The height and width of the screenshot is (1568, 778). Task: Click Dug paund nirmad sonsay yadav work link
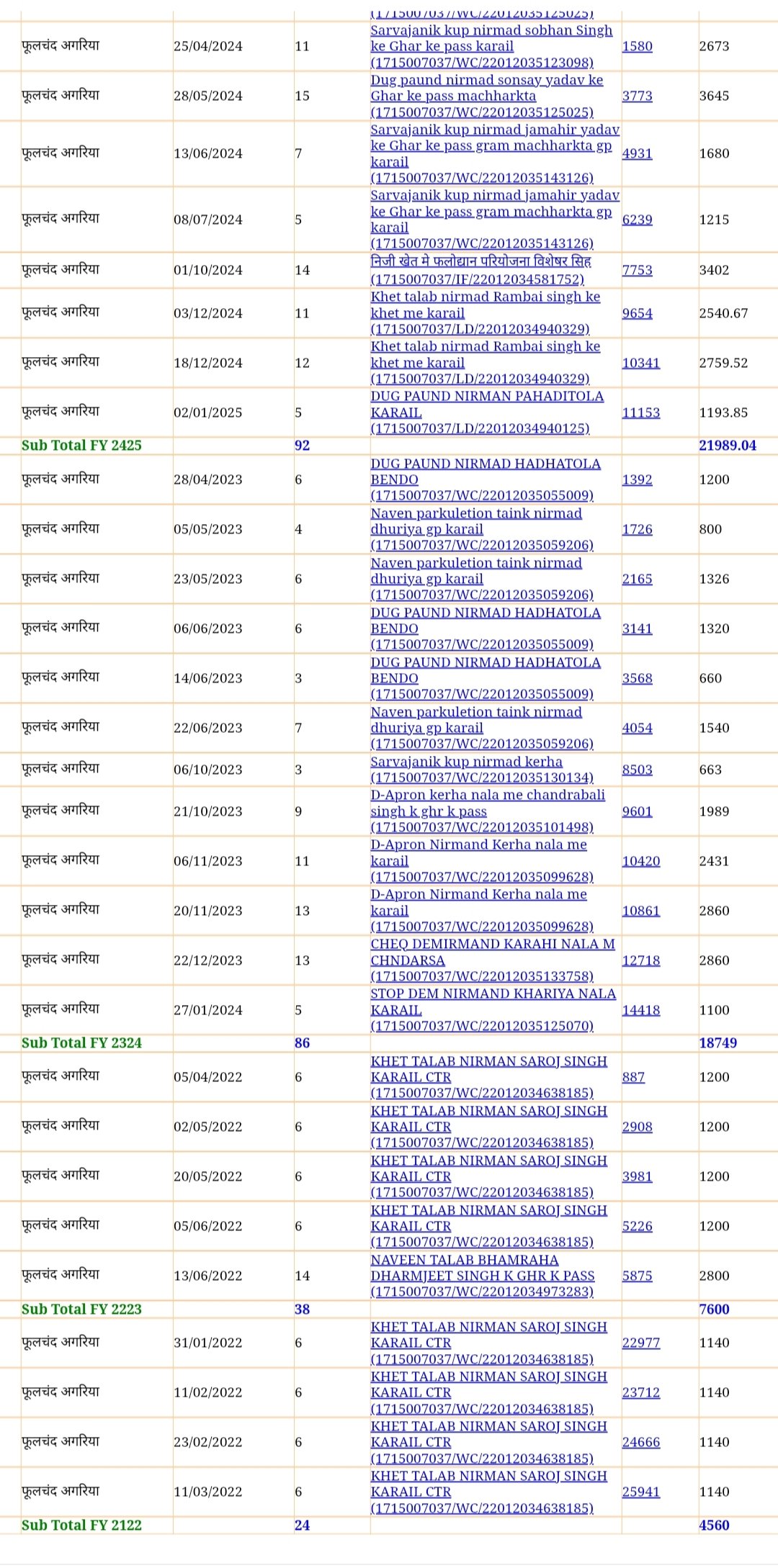pyautogui.click(x=486, y=96)
